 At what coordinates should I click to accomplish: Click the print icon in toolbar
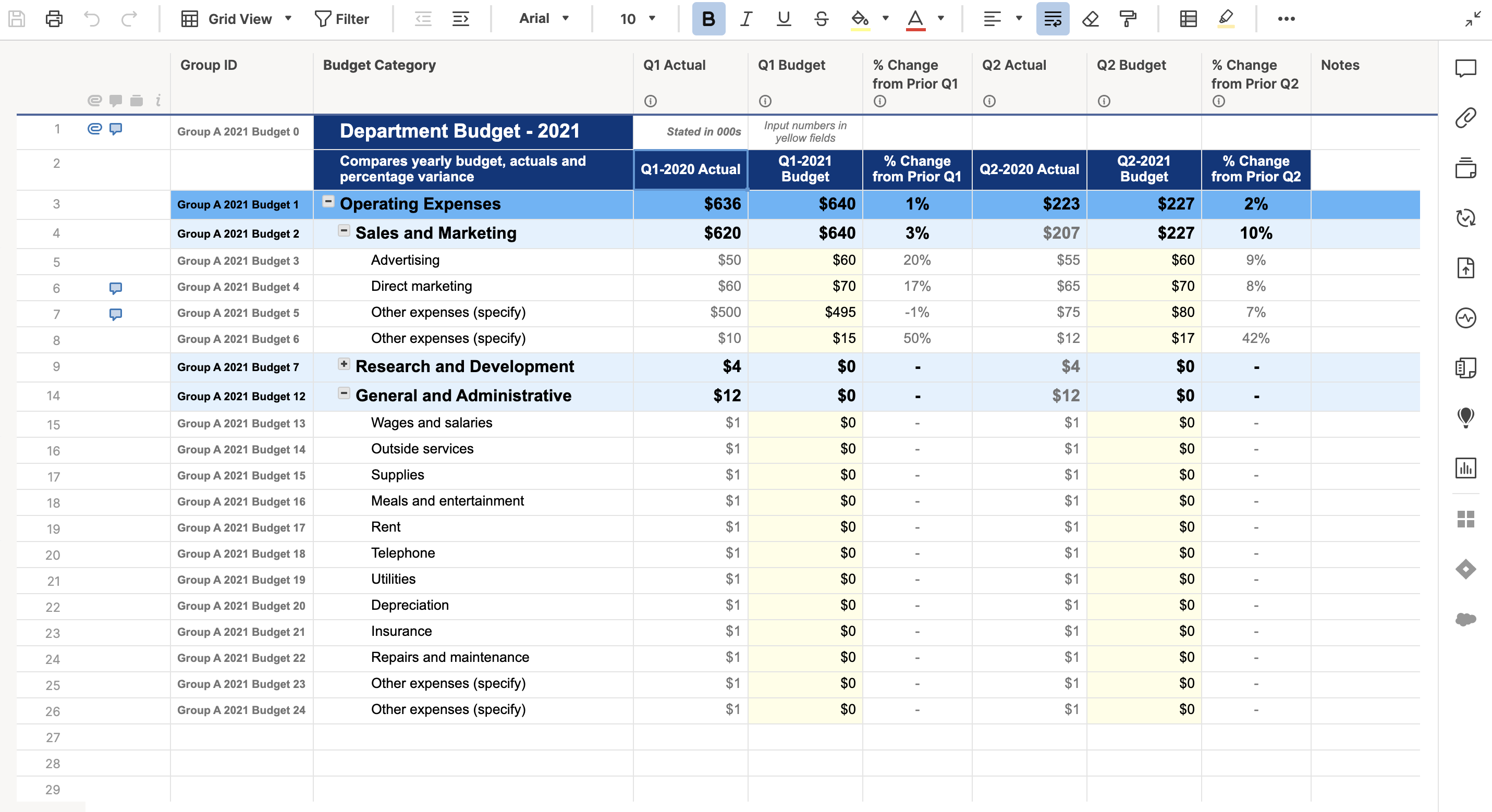54,19
